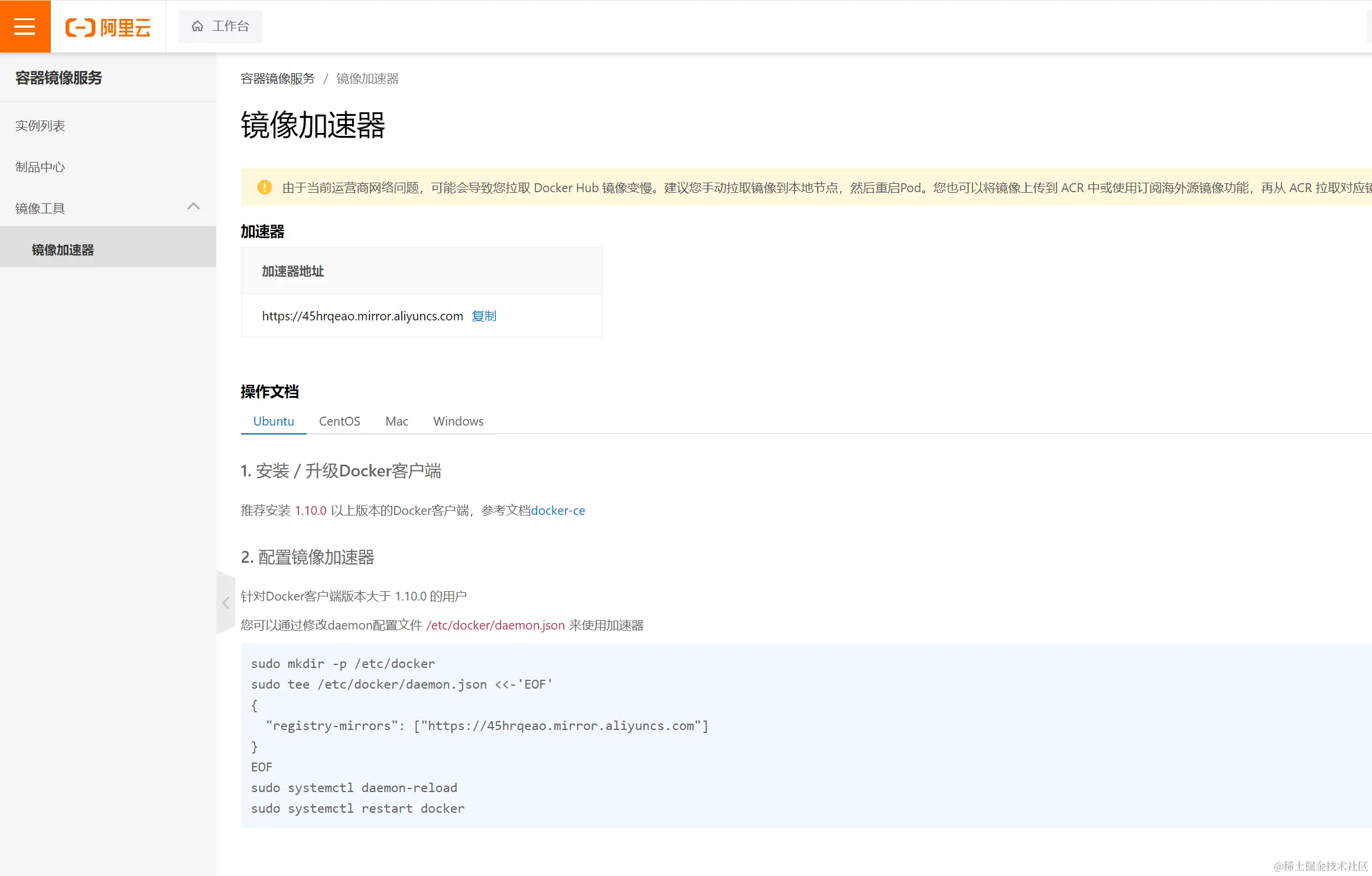Click the home icon beside 工作台
1372x876 pixels.
pos(197,27)
